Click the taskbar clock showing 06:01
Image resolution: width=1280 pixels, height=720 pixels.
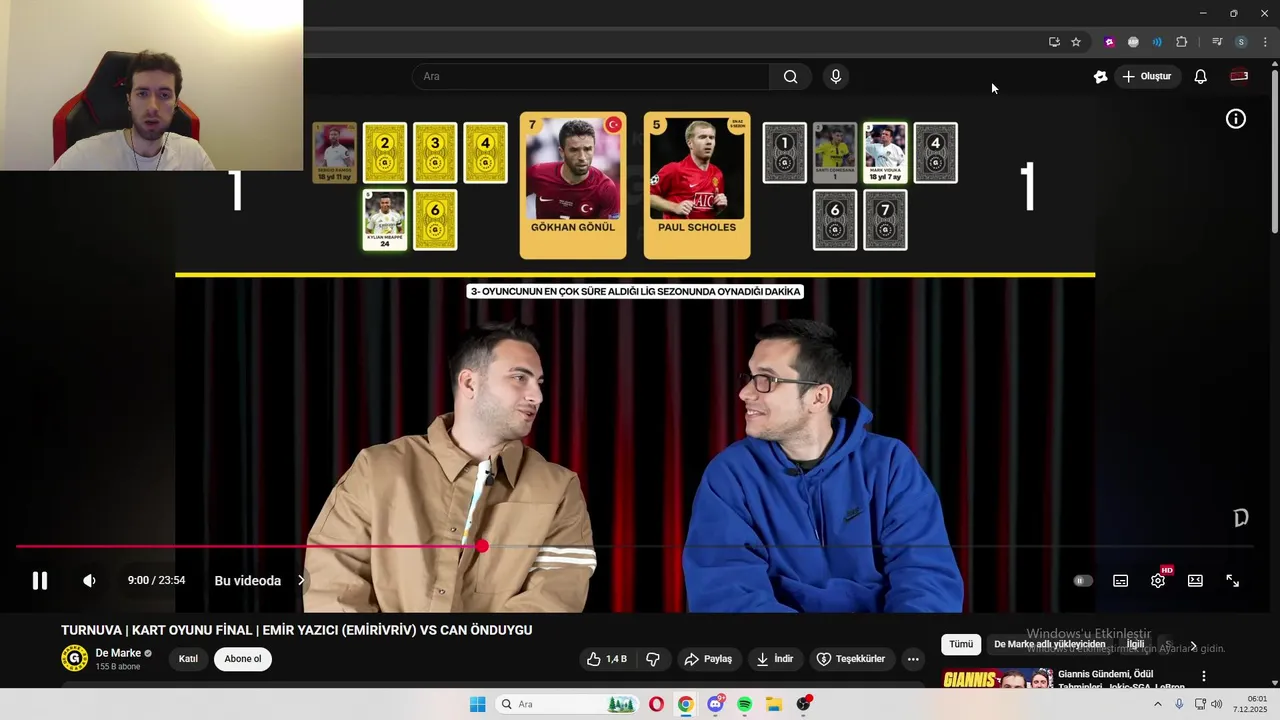point(1250,704)
